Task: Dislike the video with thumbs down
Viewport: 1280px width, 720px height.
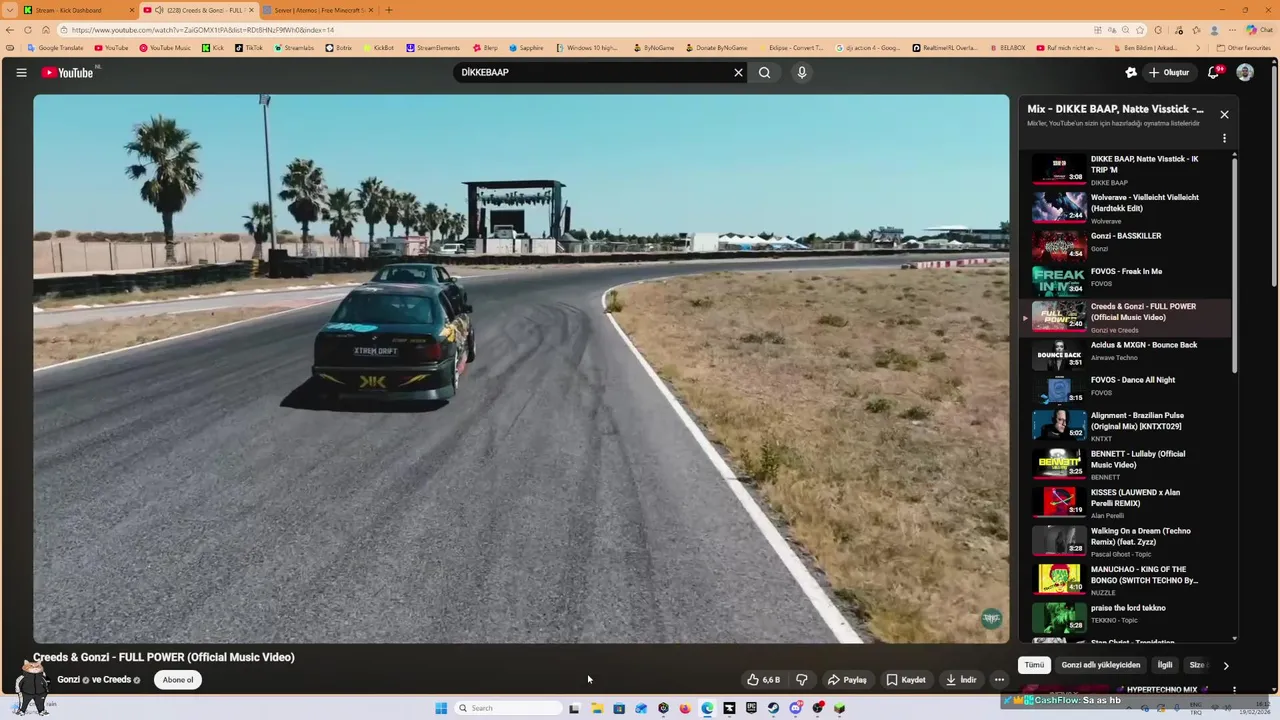Action: pyautogui.click(x=801, y=680)
